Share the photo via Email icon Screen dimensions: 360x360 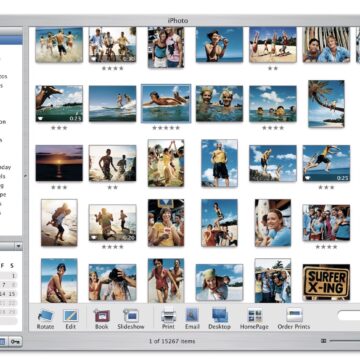point(192,315)
